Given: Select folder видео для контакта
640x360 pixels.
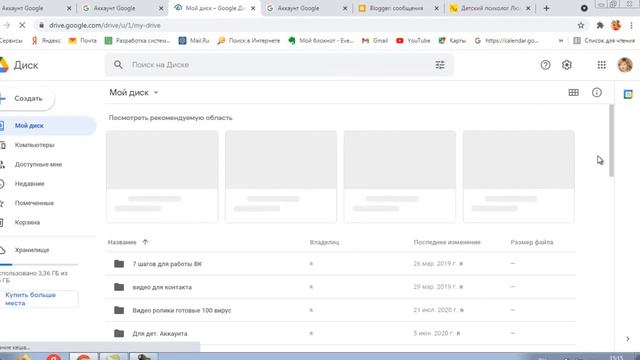Looking at the screenshot, I should coord(341,287).
